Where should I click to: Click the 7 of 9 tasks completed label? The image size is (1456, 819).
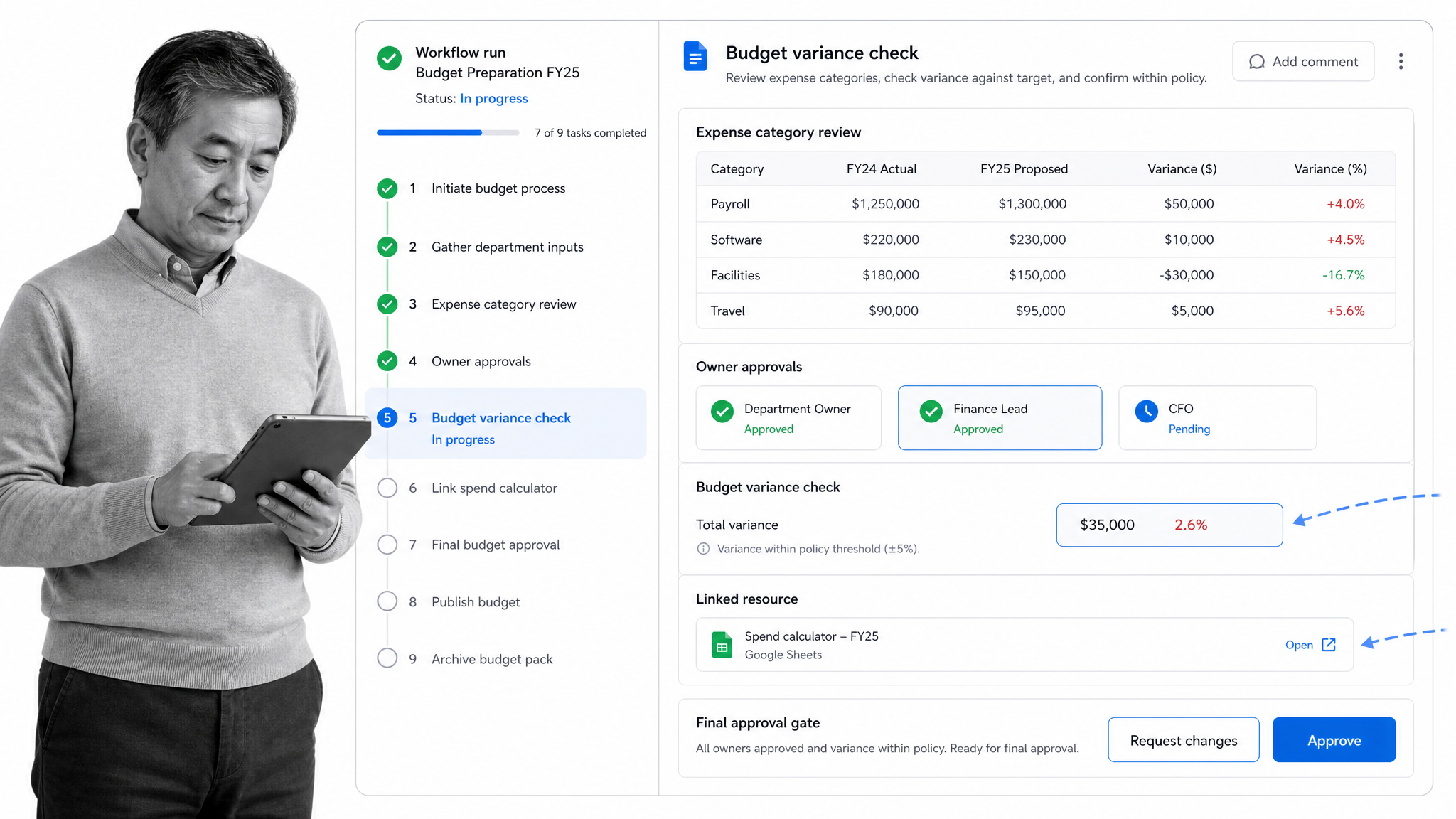point(590,133)
